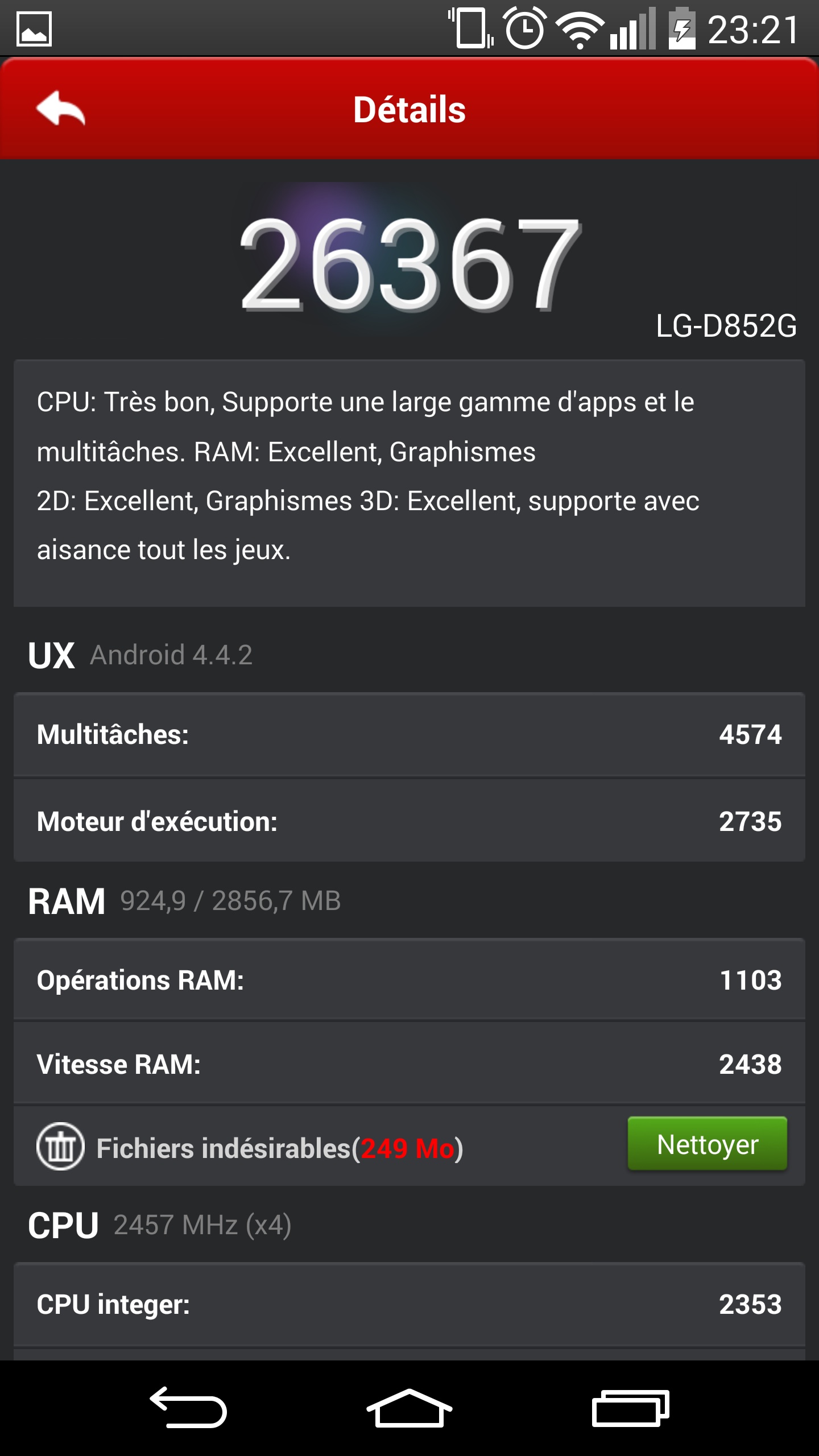Open the recent apps navigation button
This screenshot has height=1456, width=819.
pyautogui.click(x=630, y=1408)
